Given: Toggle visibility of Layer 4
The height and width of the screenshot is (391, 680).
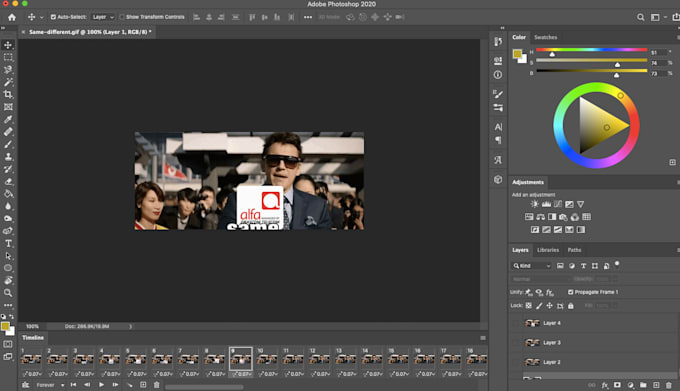Looking at the screenshot, I should coord(516,323).
